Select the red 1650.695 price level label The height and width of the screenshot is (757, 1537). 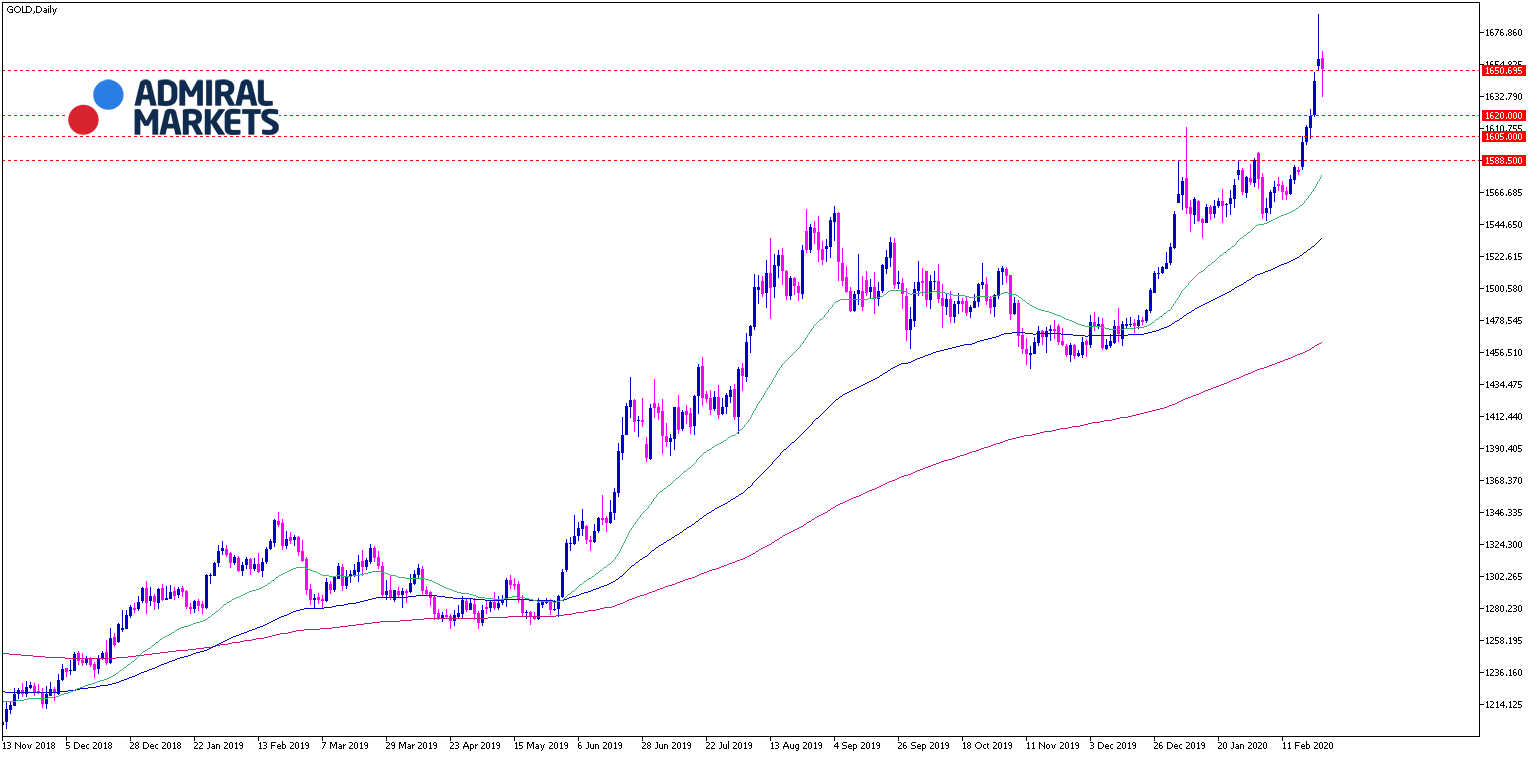click(x=1503, y=71)
